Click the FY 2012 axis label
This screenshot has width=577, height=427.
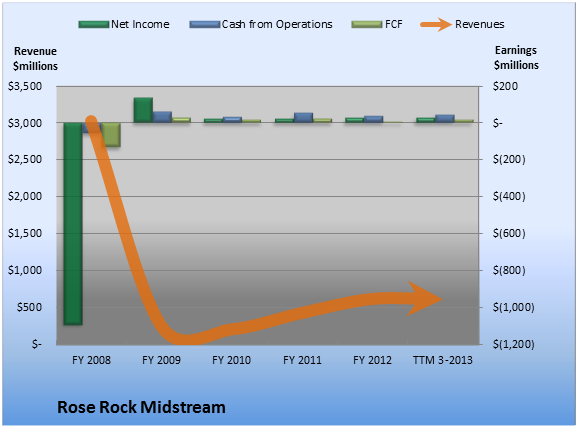(372, 360)
